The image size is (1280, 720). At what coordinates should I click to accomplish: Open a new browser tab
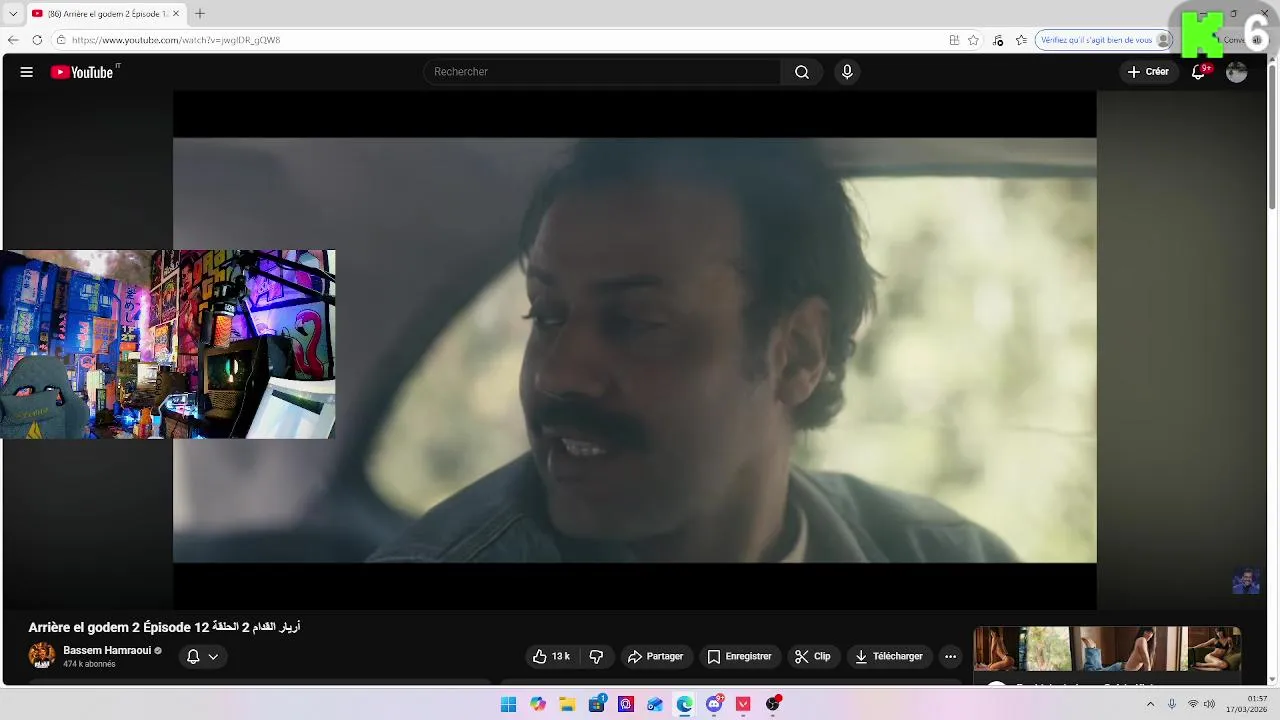pos(200,14)
